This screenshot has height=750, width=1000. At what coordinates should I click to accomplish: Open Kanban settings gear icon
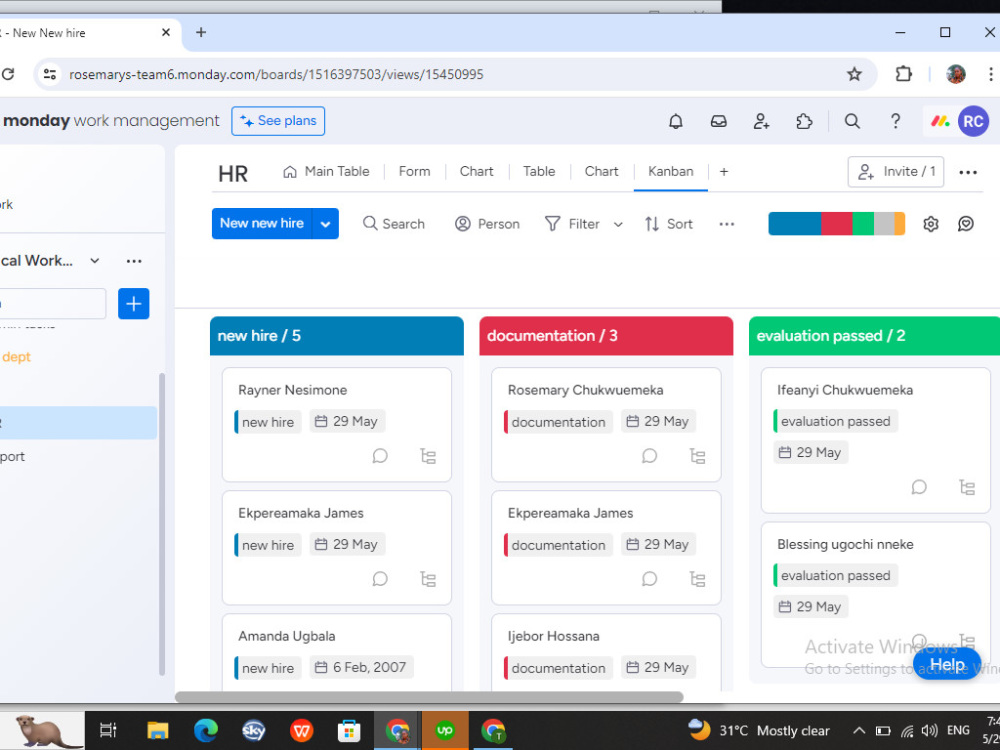point(930,224)
